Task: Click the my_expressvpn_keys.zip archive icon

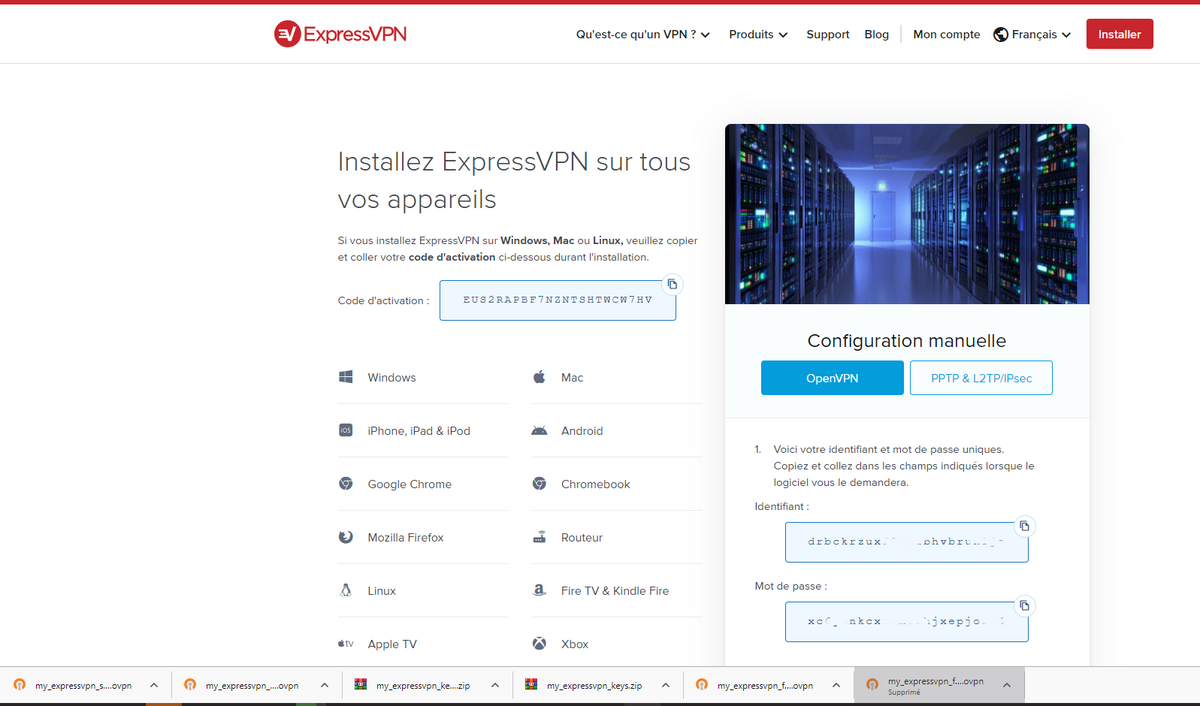Action: 531,685
